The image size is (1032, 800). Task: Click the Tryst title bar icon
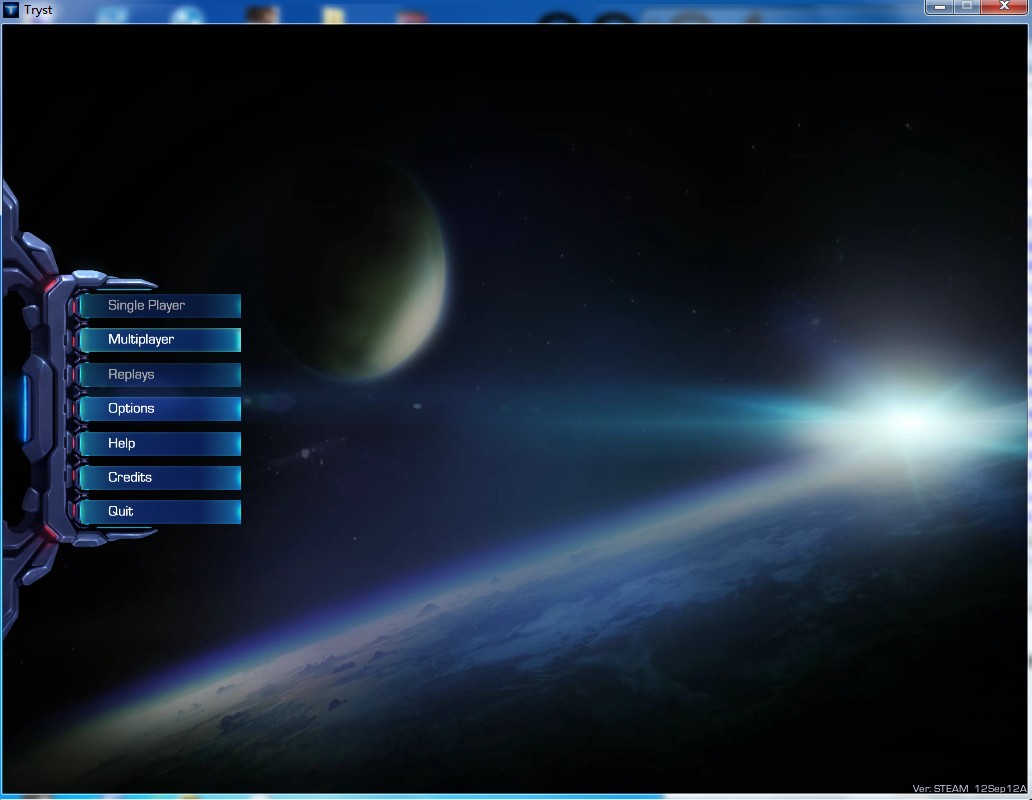(11, 10)
